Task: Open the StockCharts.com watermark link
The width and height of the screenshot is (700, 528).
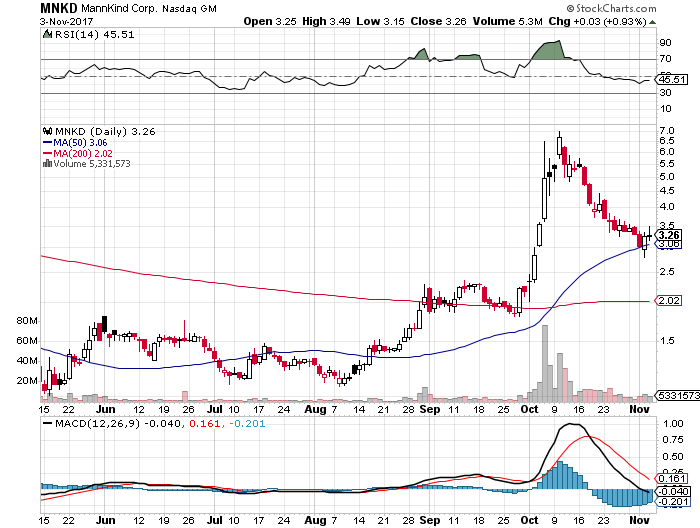Action: click(612, 8)
